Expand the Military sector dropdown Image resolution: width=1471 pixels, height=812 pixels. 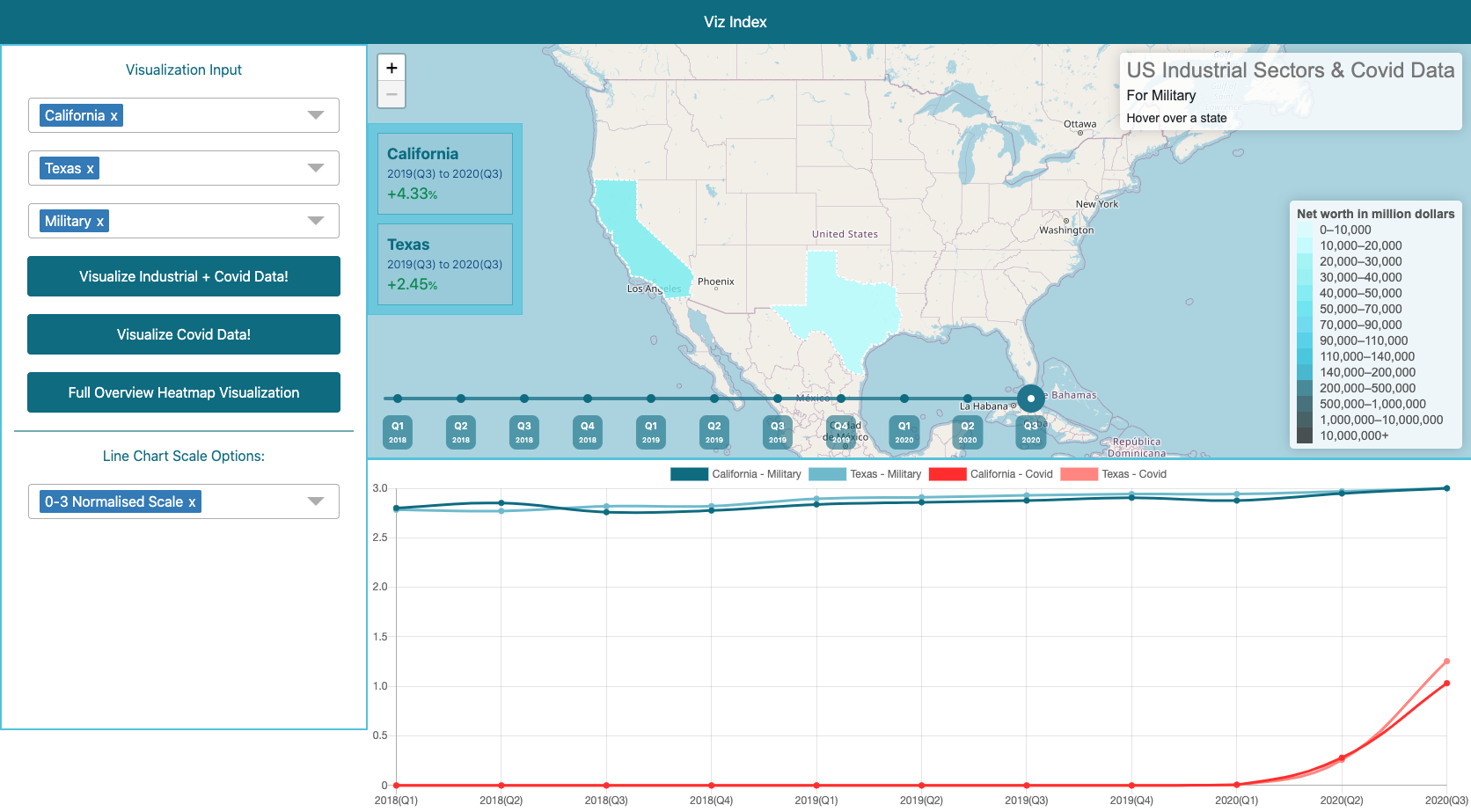coord(316,221)
